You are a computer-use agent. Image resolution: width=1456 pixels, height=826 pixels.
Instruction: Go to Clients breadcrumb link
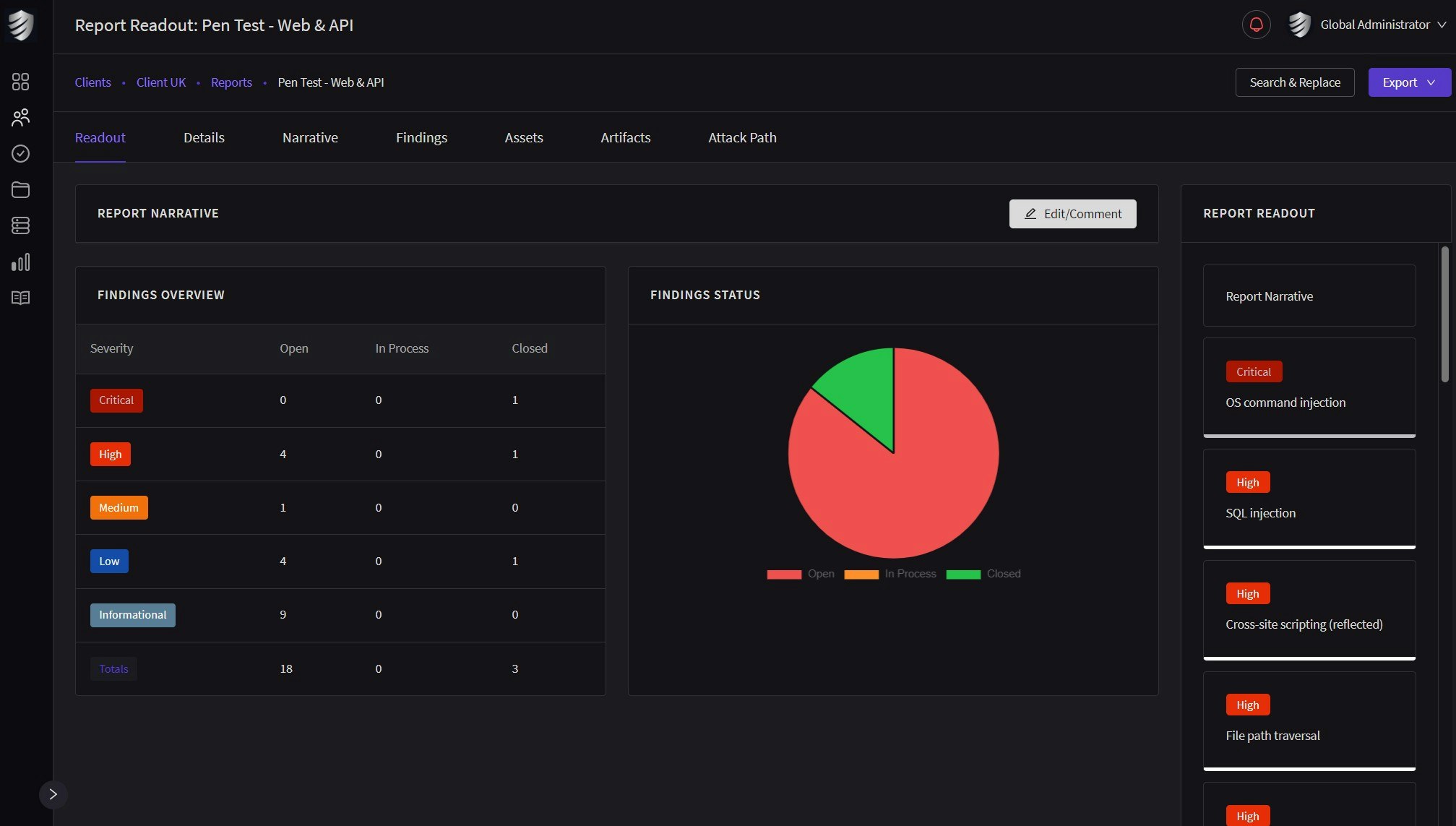(x=93, y=82)
